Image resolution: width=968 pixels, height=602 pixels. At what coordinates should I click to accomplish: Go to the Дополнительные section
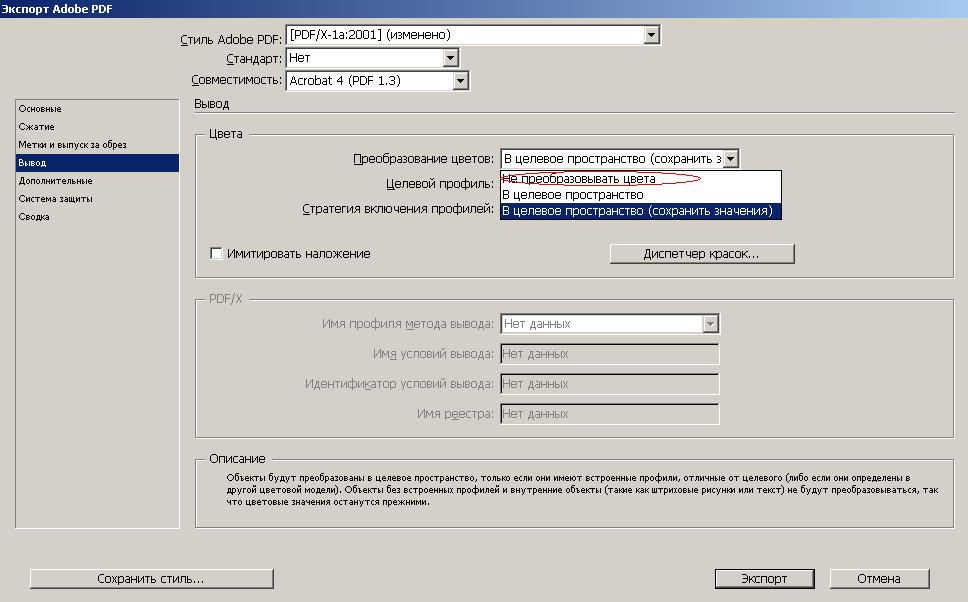(98, 180)
